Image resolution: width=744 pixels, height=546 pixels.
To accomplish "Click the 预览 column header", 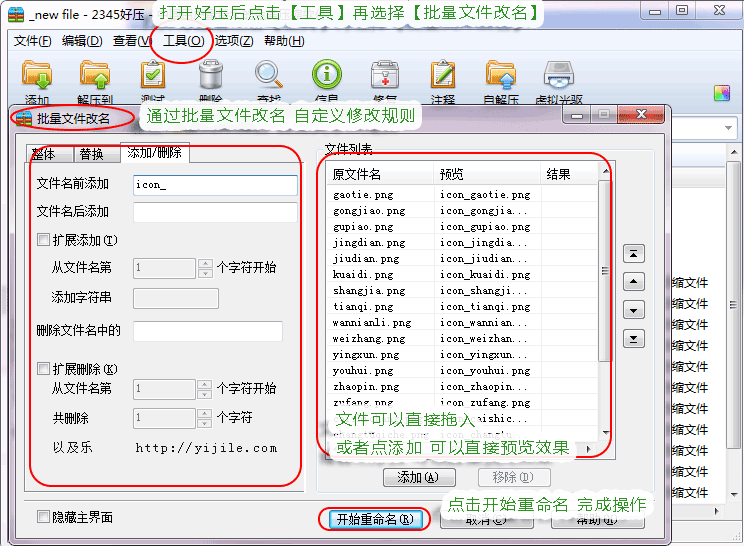I will (487, 174).
